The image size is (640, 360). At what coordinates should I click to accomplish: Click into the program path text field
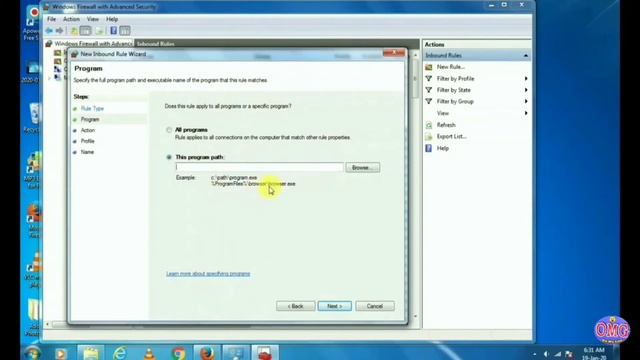point(260,167)
